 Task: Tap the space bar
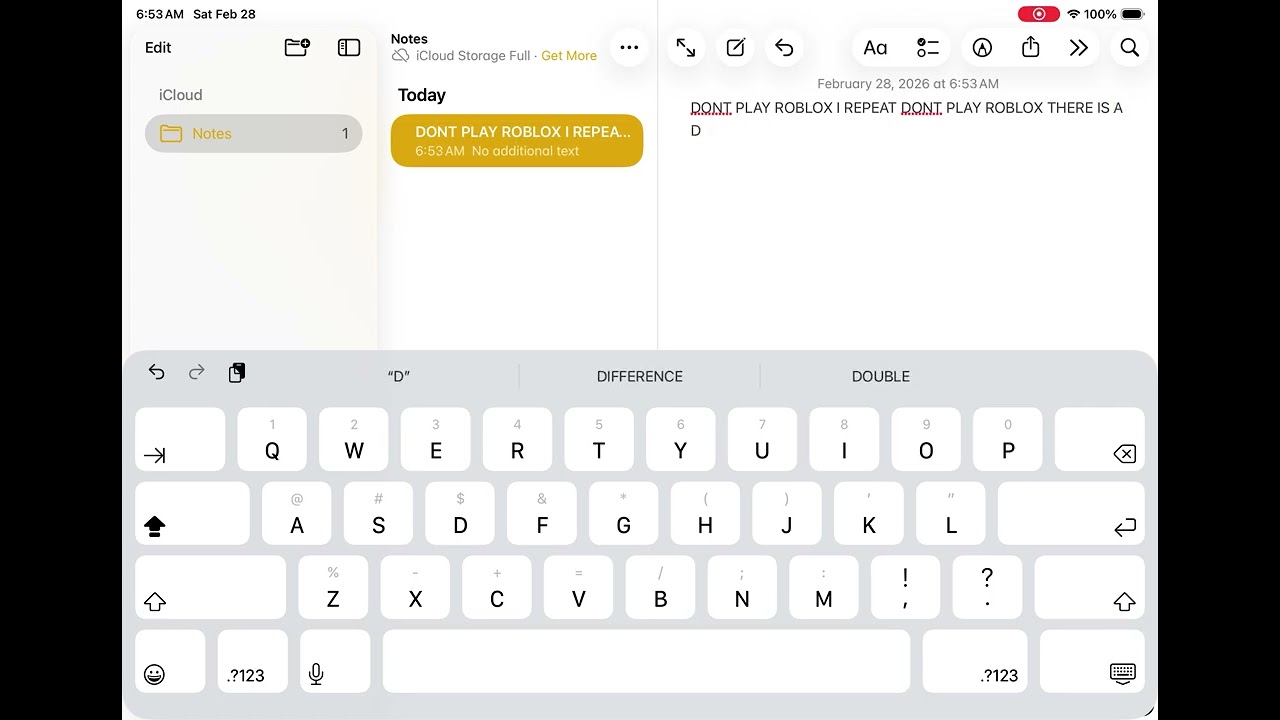point(646,661)
